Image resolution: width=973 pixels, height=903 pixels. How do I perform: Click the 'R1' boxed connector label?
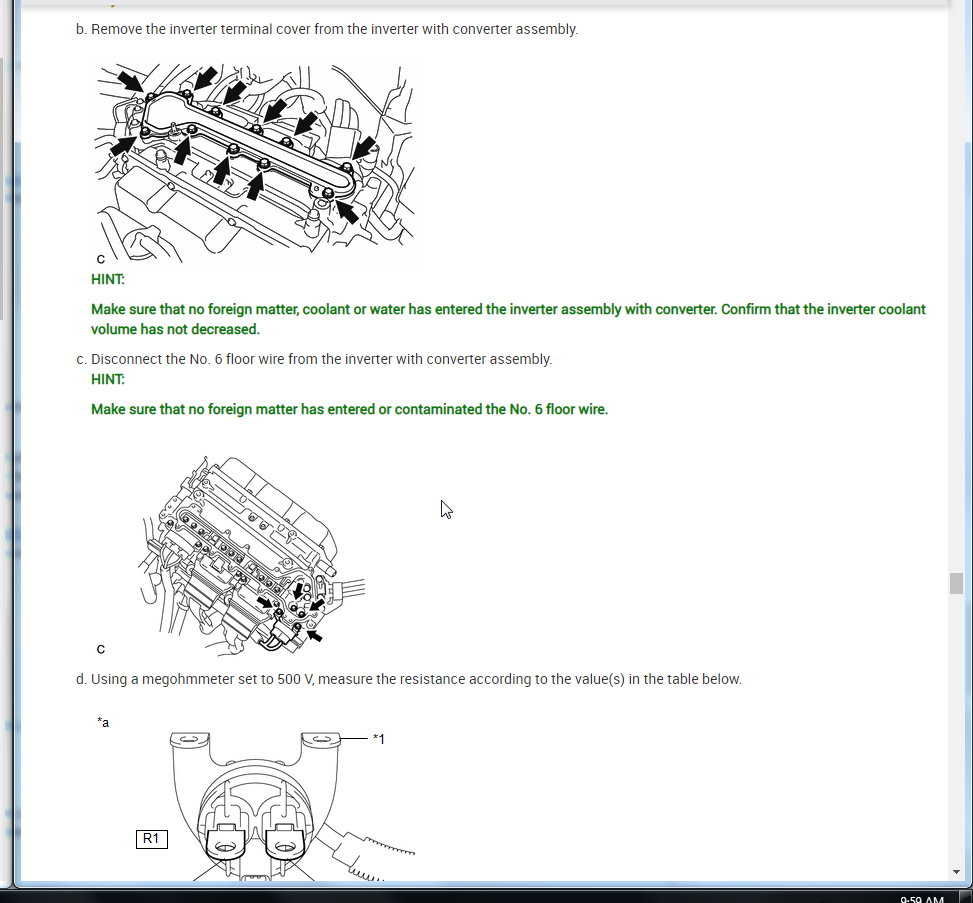[151, 839]
